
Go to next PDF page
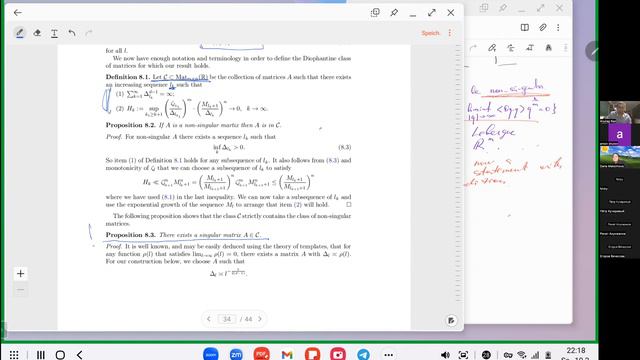coord(260,319)
